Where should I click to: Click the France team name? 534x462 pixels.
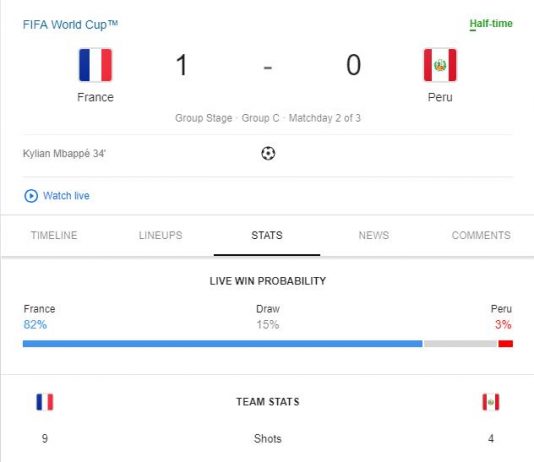tap(95, 97)
